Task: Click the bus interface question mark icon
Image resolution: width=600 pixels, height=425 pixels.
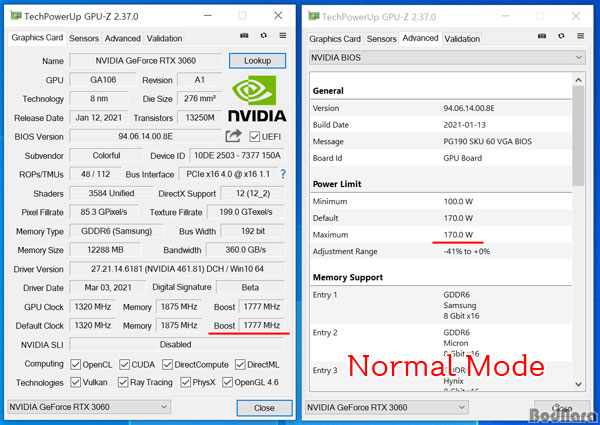Action: (283, 174)
